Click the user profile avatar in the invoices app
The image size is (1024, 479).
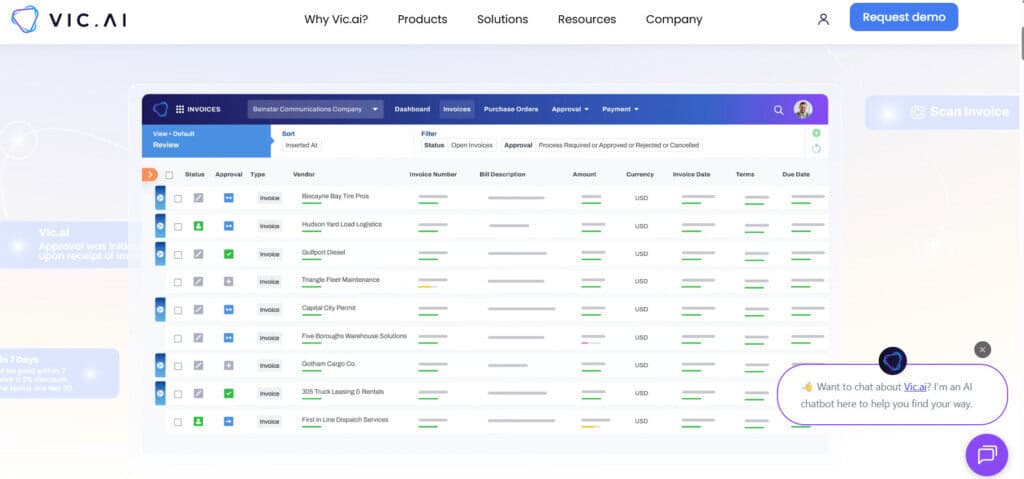click(803, 109)
